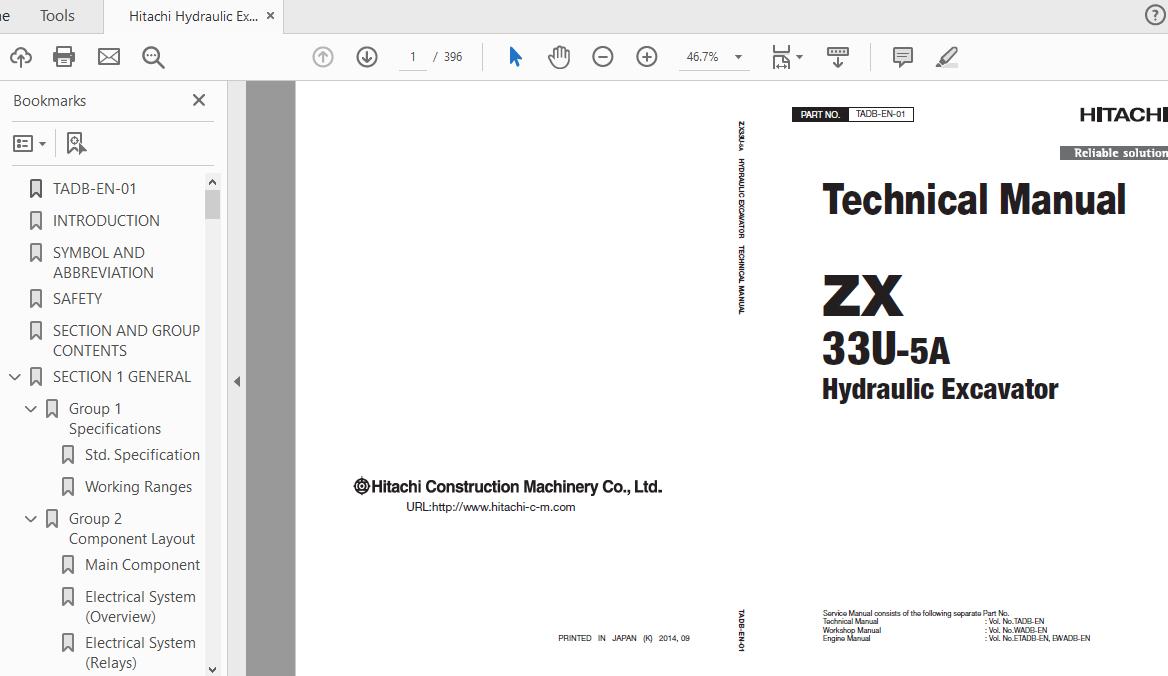Open bookmarks options list icon

pyautogui.click(x=23, y=144)
